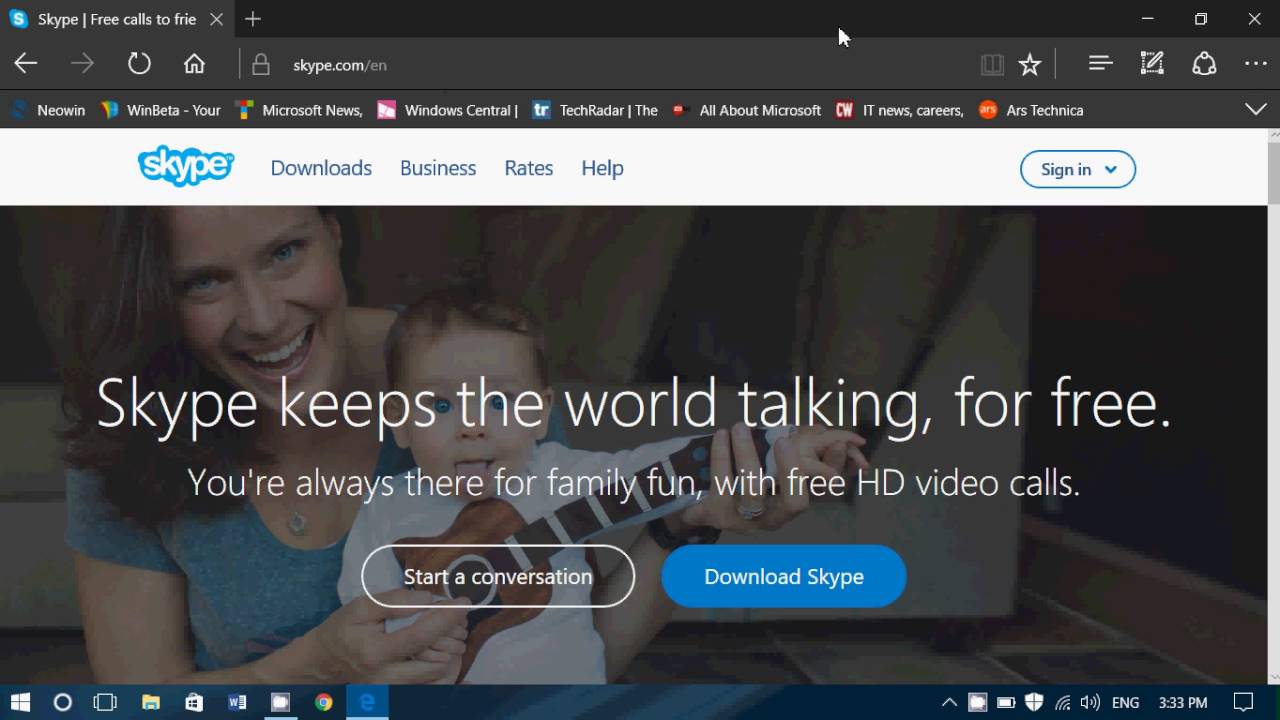Image resolution: width=1280 pixels, height=720 pixels.
Task: Open File Explorer from taskbar
Action: point(151,702)
